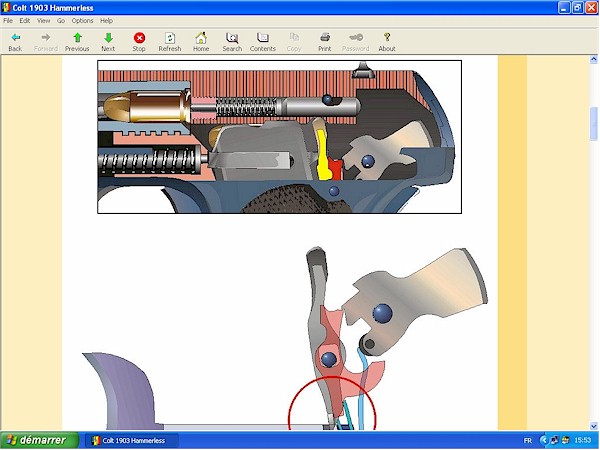Open the Edit menu
600x450 pixels.
(x=25, y=21)
